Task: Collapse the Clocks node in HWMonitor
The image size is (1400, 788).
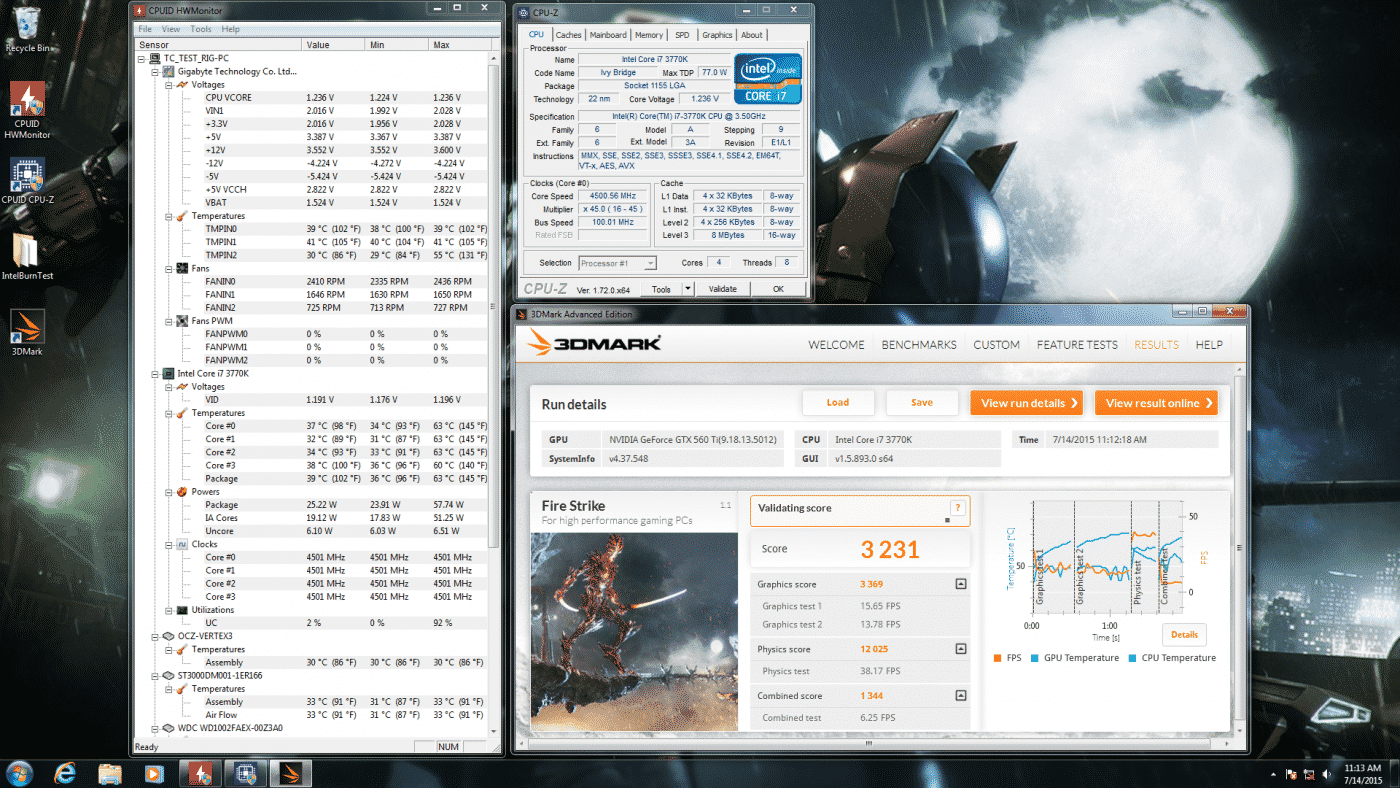Action: tap(169, 544)
